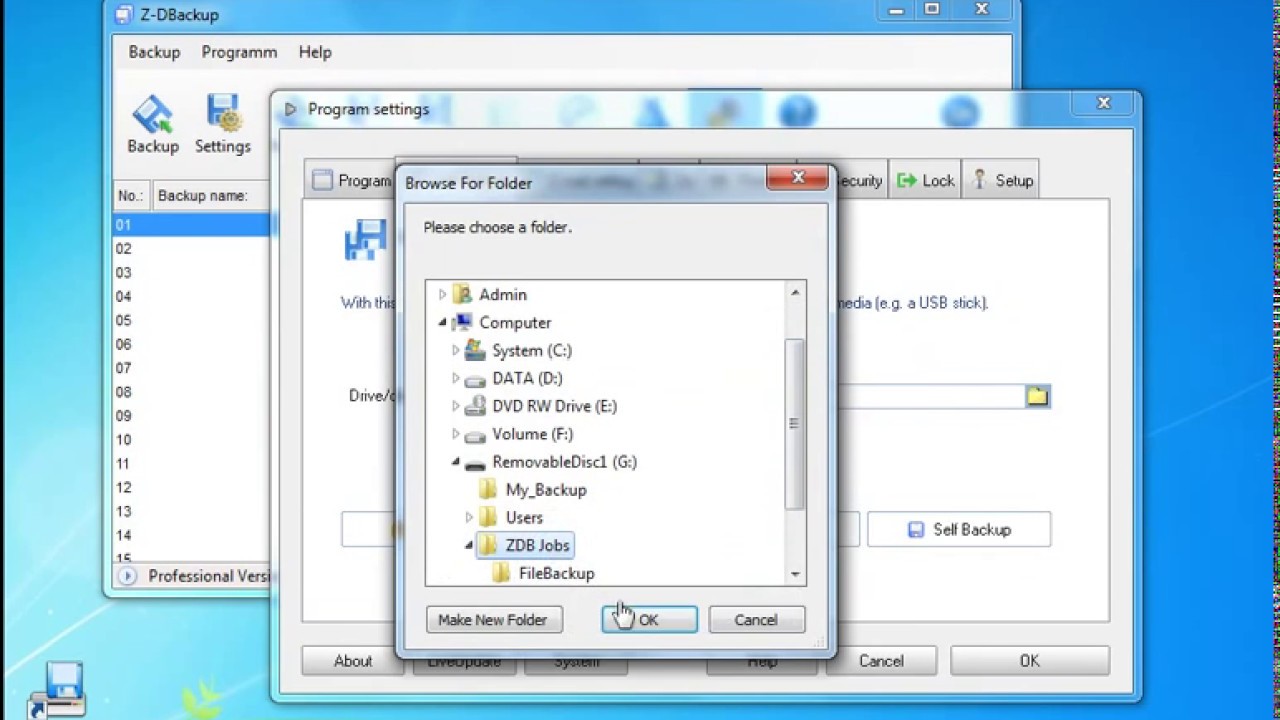This screenshot has height=720, width=1280.
Task: Select backup row 08
Action: (192, 392)
